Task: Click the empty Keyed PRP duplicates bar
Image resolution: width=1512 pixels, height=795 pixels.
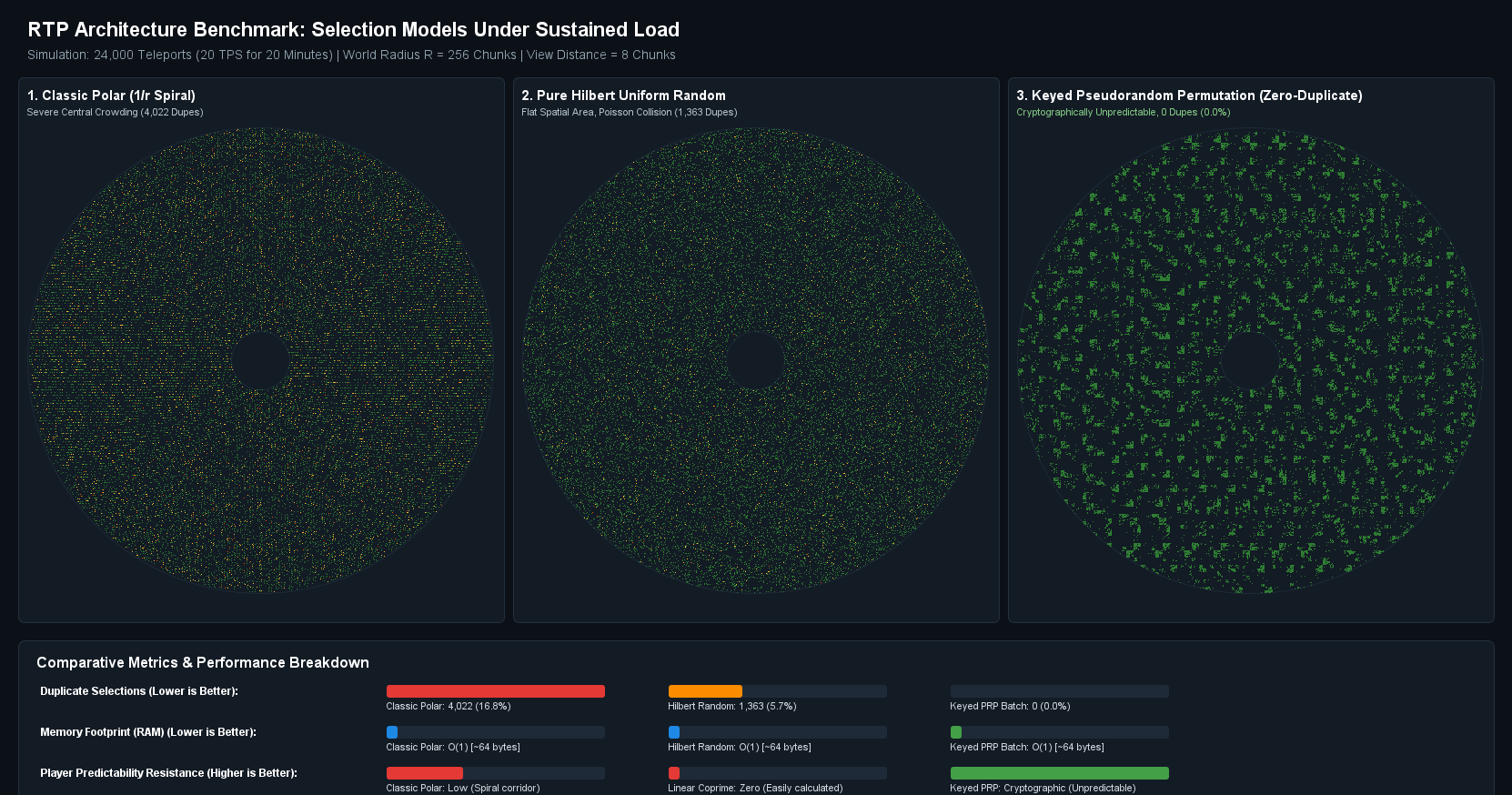Action: click(x=1060, y=691)
